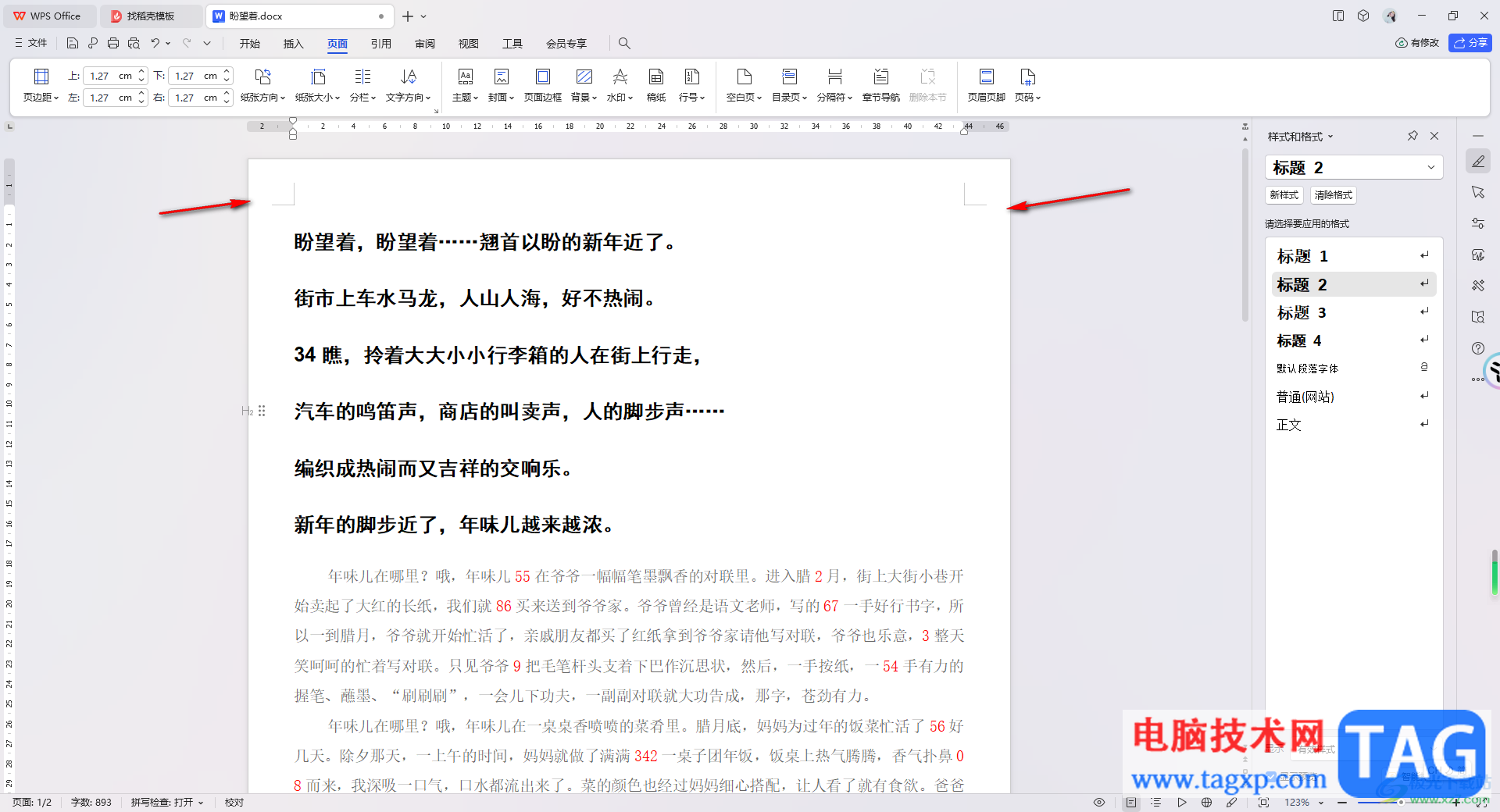The height and width of the screenshot is (812, 1500).
Task: Click the zoom out minus button
Action: pos(1341,802)
